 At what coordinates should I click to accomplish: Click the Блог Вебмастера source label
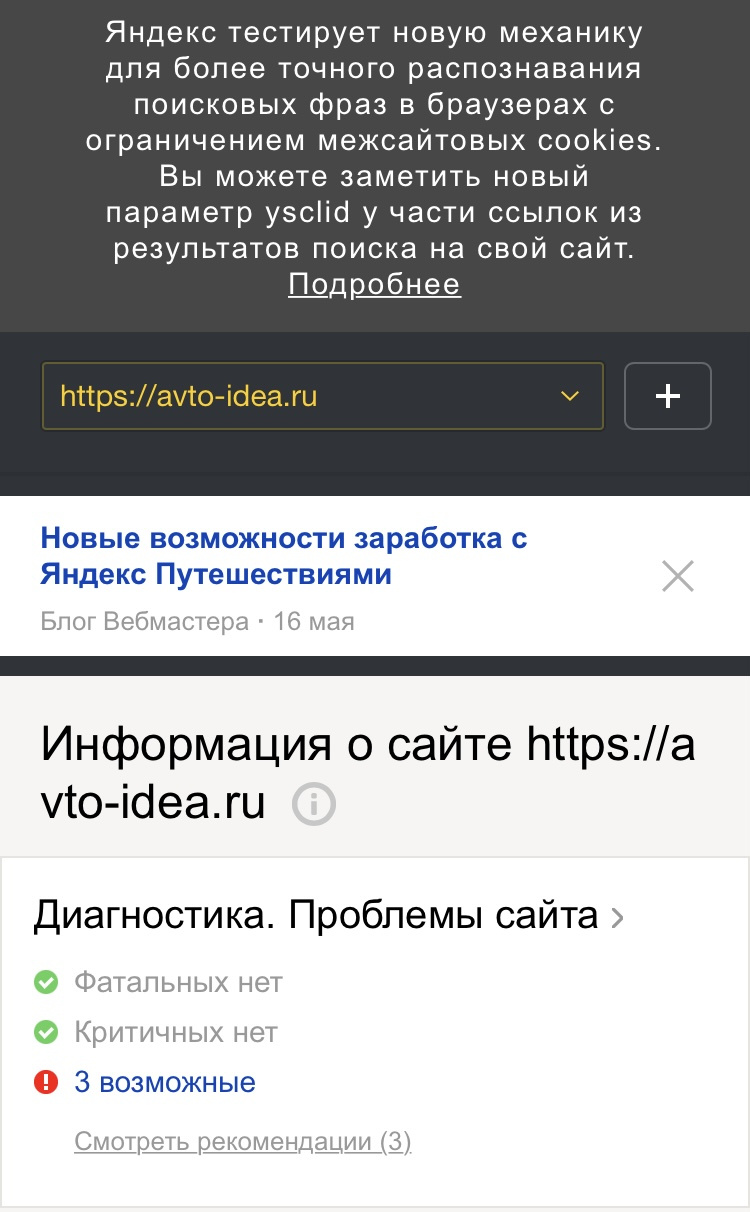coord(144,622)
